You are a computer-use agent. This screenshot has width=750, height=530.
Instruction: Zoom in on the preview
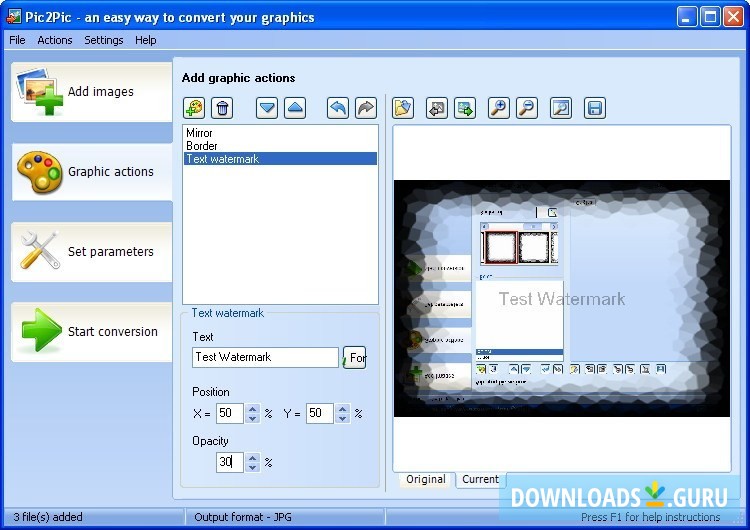498,108
